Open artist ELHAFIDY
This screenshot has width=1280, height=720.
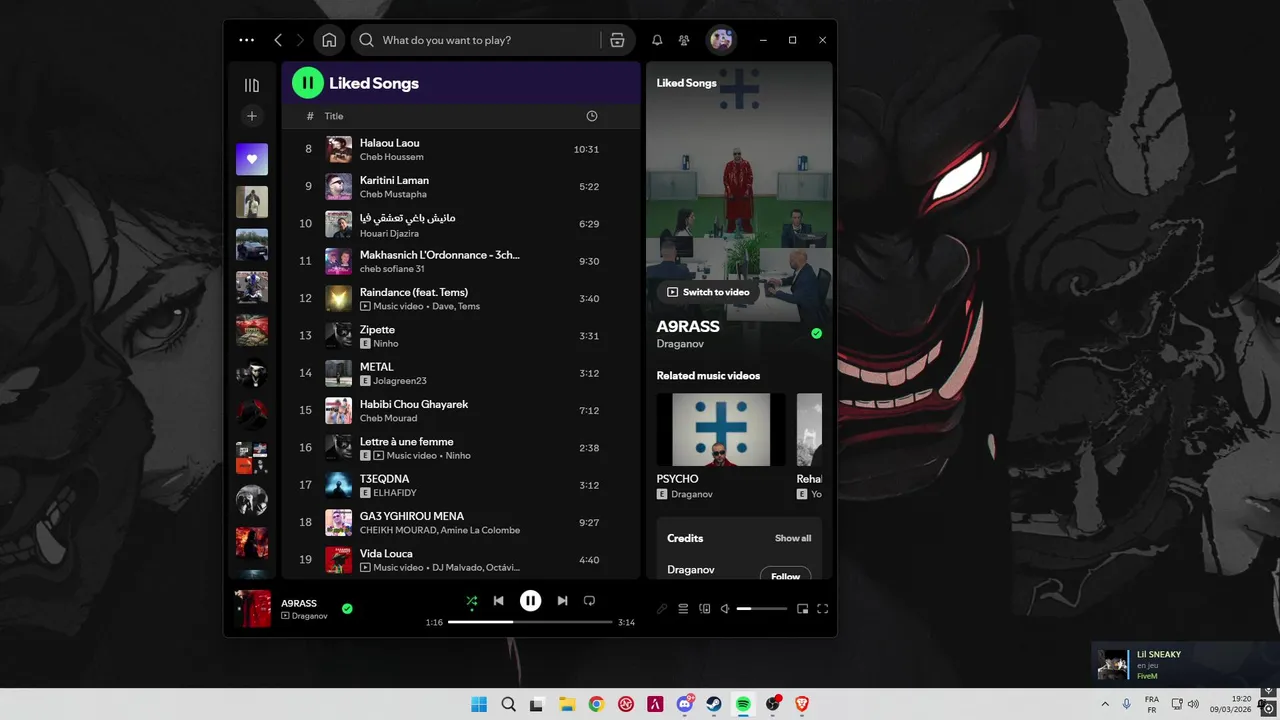pos(395,493)
